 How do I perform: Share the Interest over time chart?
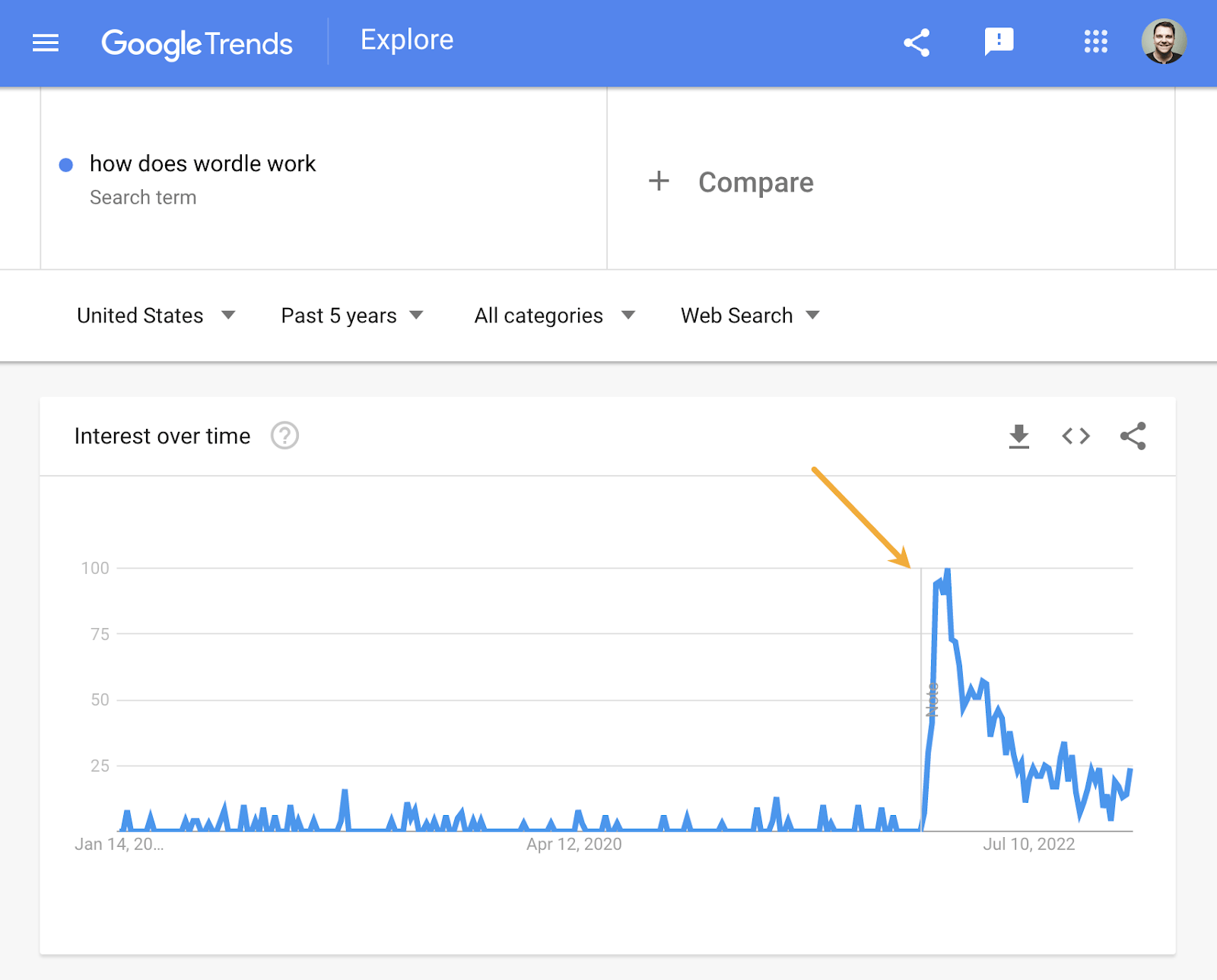(x=1133, y=436)
